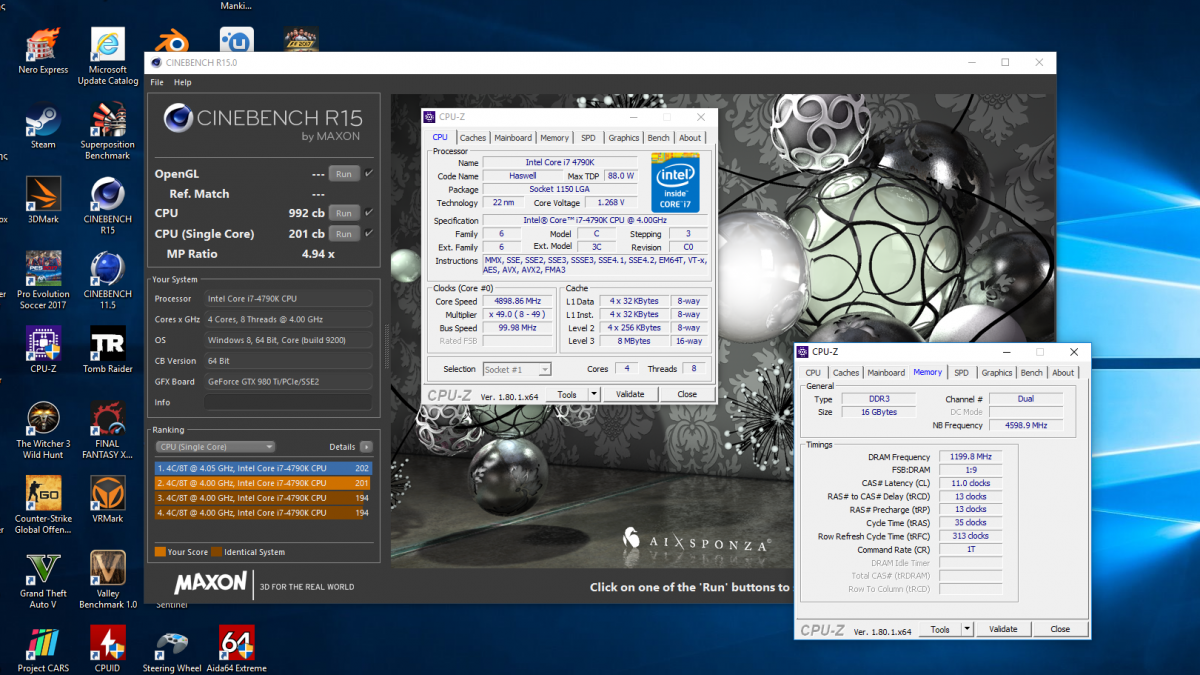Switch to SPD tab in CPU-Z processor window

tap(588, 138)
